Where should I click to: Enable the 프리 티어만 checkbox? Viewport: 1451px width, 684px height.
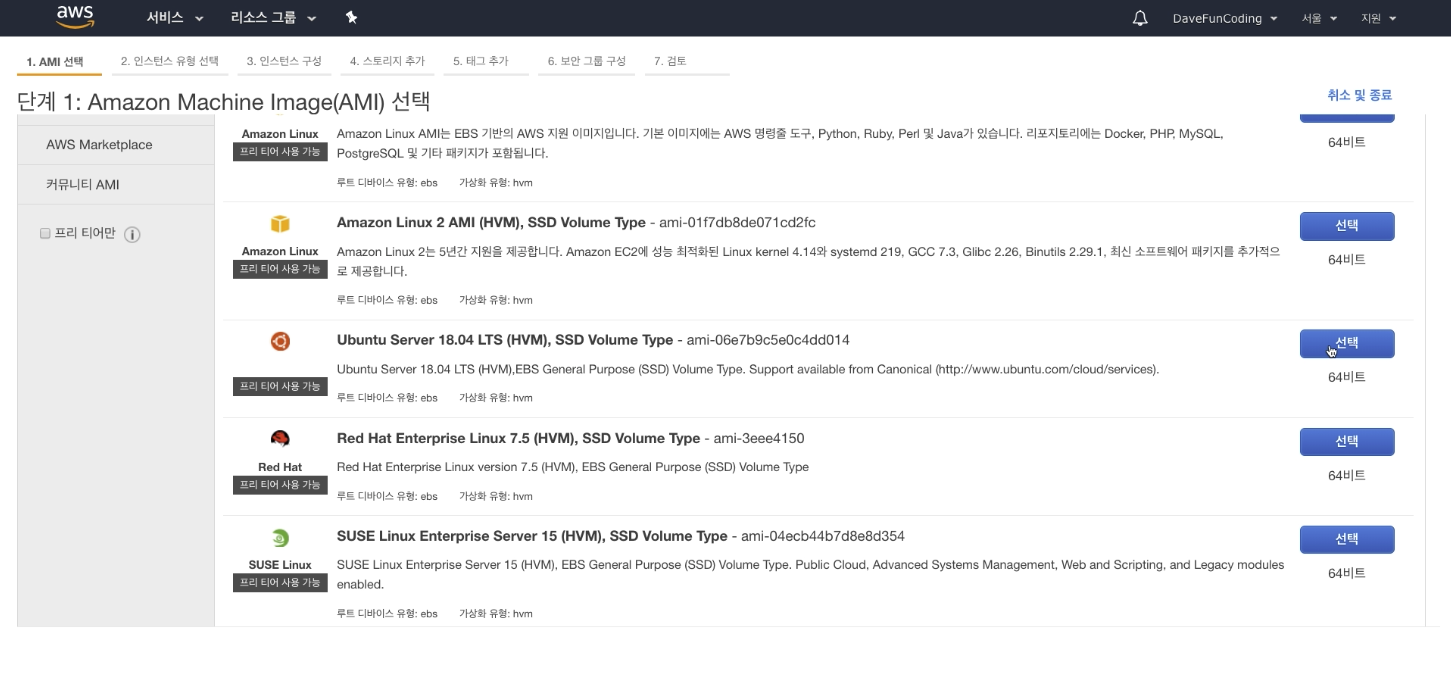coord(45,233)
